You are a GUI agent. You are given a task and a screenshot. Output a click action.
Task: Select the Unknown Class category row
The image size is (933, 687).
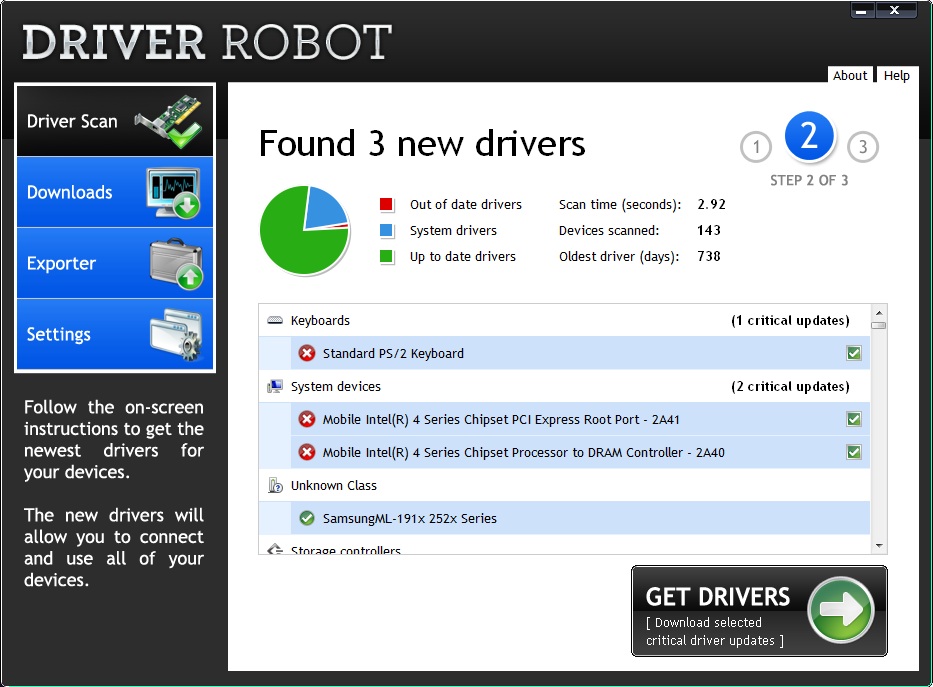click(564, 485)
